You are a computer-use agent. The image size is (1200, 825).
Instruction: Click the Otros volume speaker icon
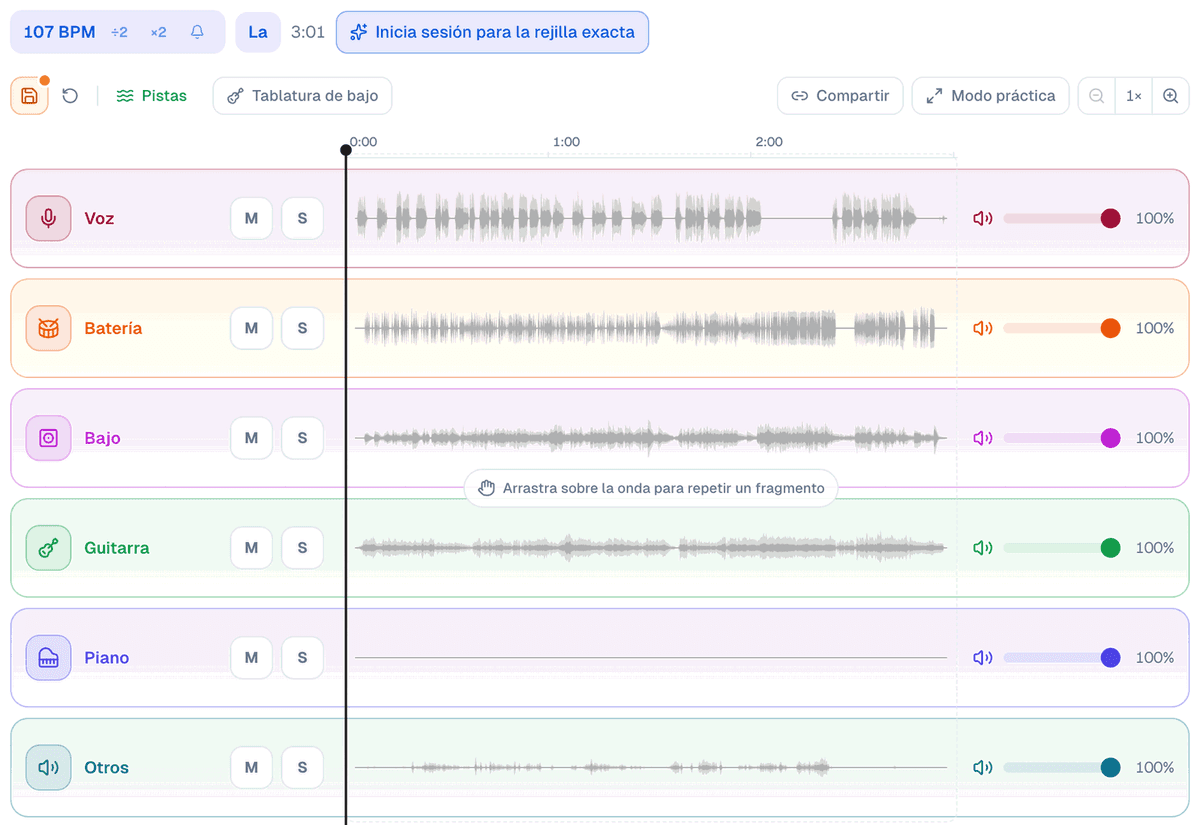(x=983, y=768)
